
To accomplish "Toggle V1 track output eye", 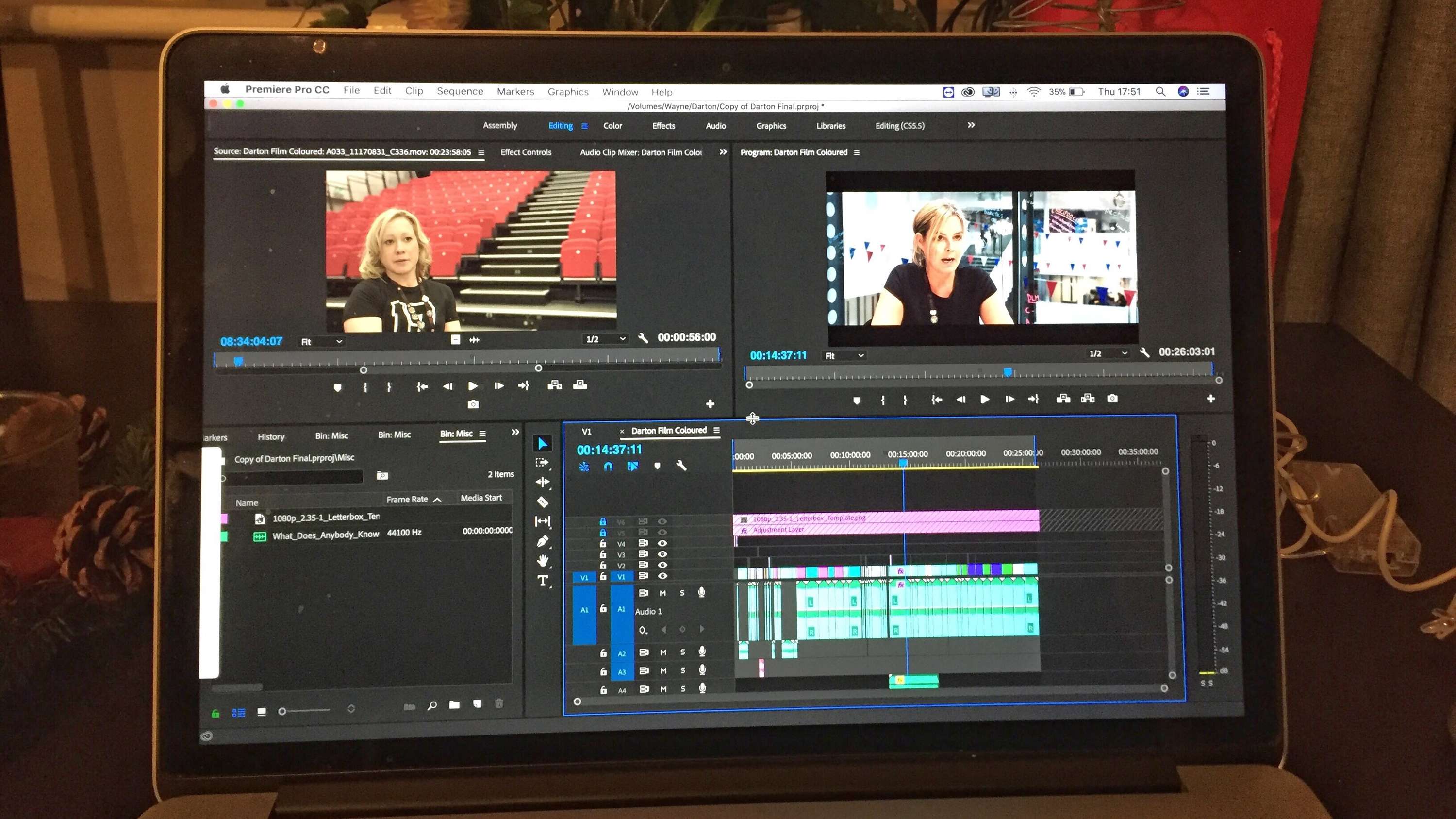I will (662, 576).
